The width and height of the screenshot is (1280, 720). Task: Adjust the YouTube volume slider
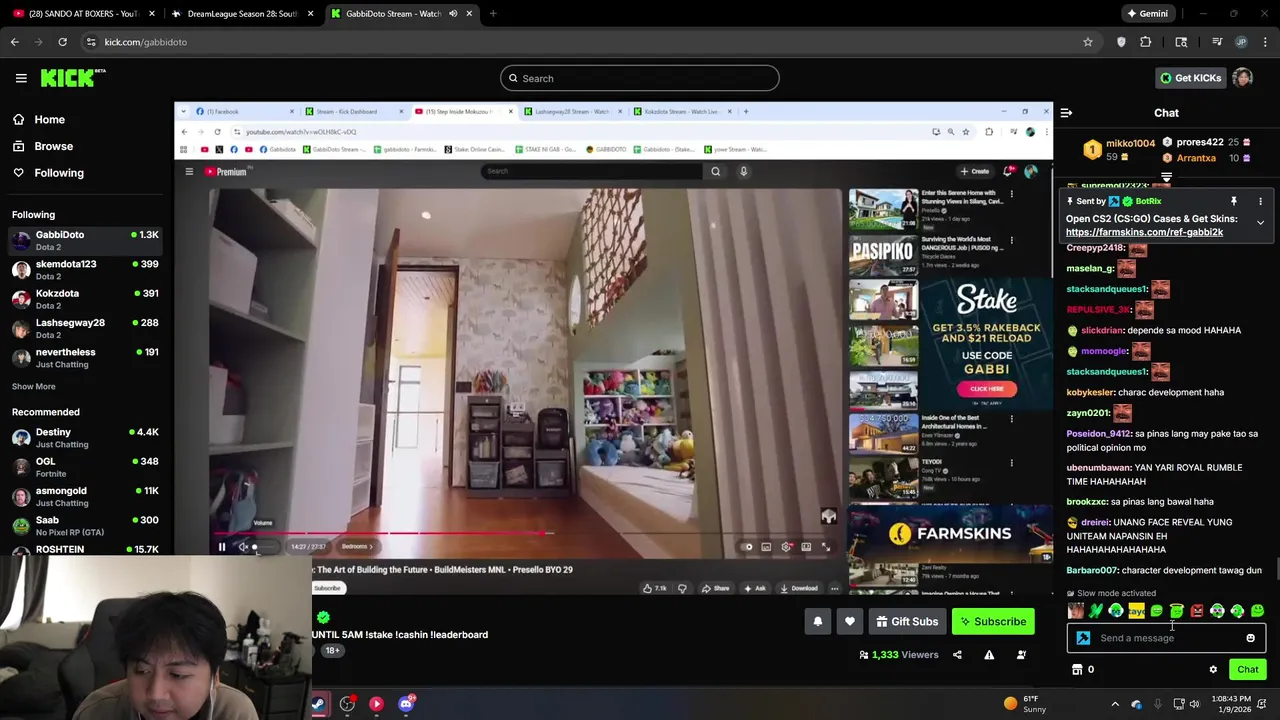coord(262,547)
